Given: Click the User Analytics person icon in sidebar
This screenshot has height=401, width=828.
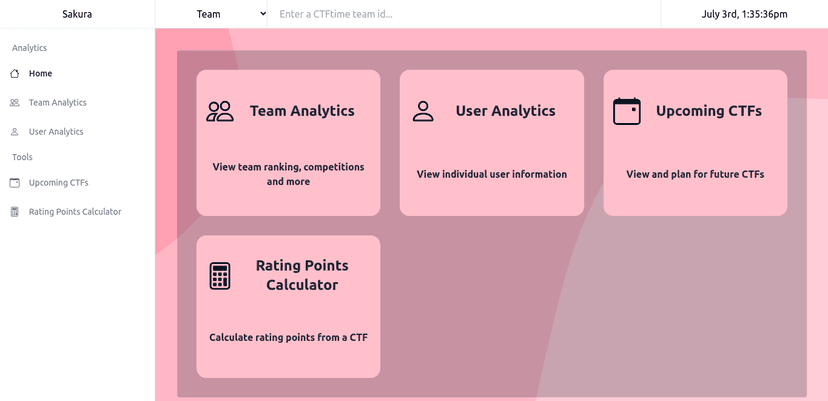Looking at the screenshot, I should click(x=15, y=132).
